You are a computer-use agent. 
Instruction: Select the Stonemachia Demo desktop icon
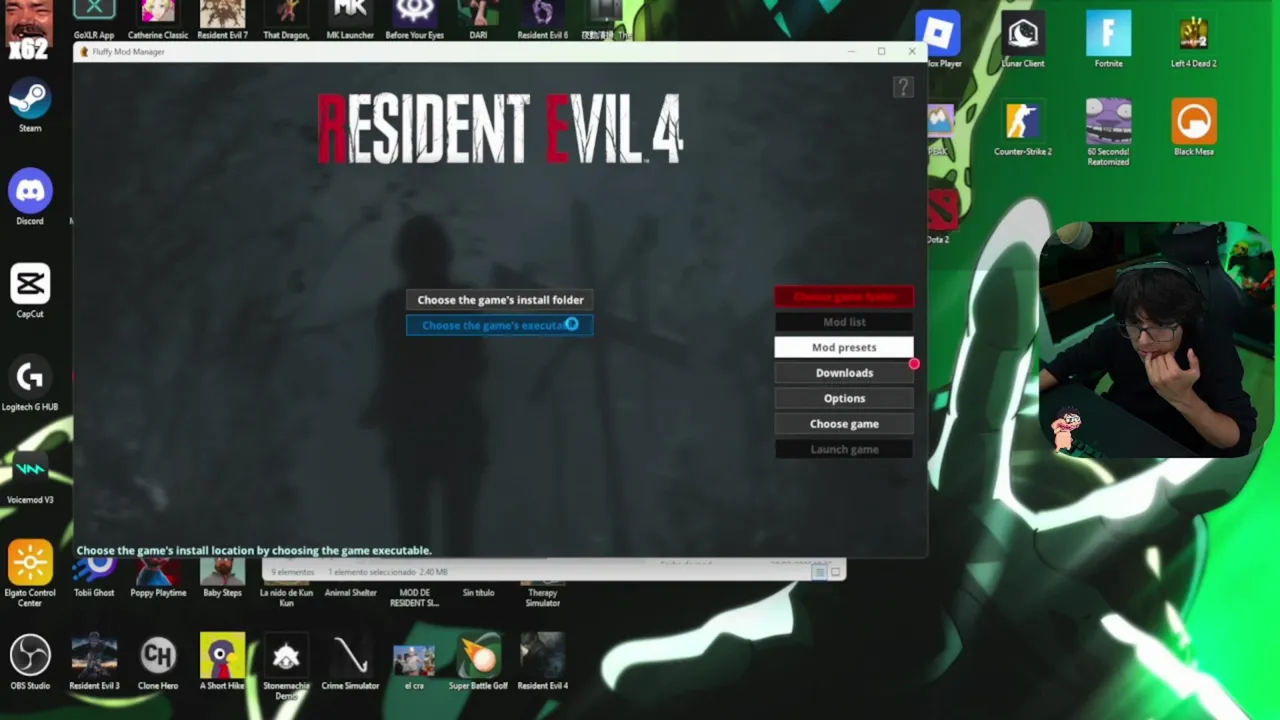point(286,666)
